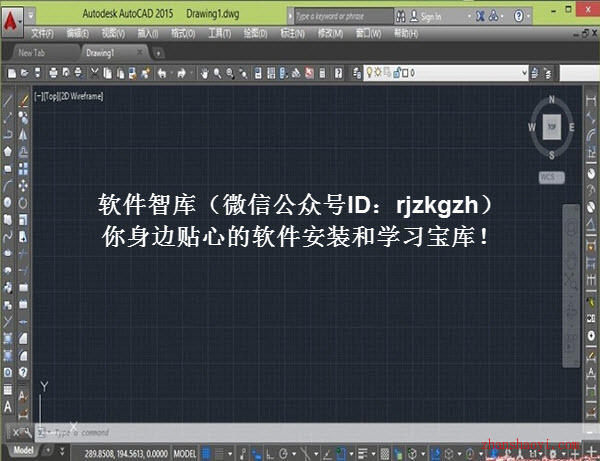
Task: Open the 文件(F) menu
Action: (x=42, y=34)
